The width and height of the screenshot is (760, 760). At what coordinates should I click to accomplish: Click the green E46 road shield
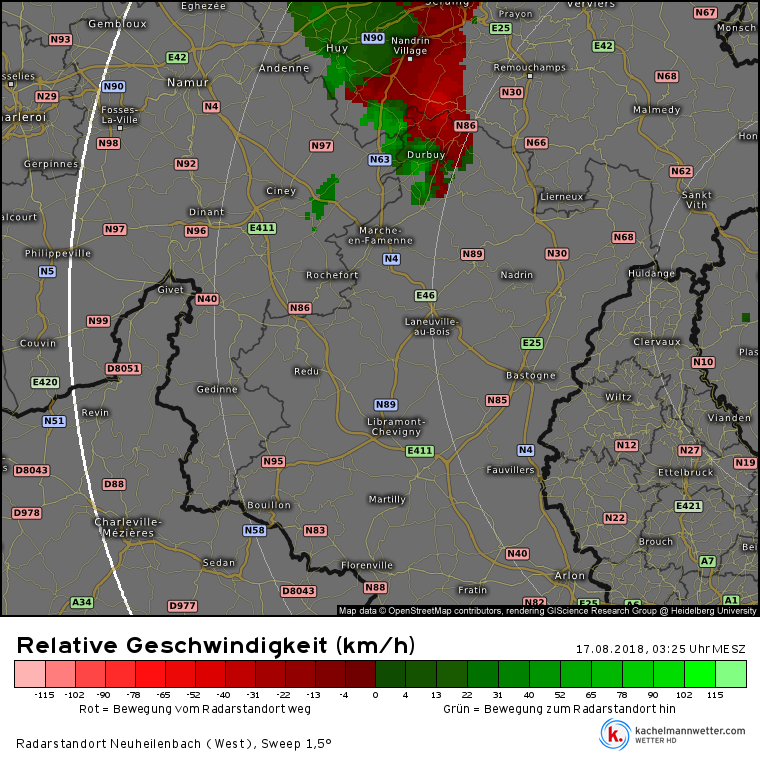[426, 295]
